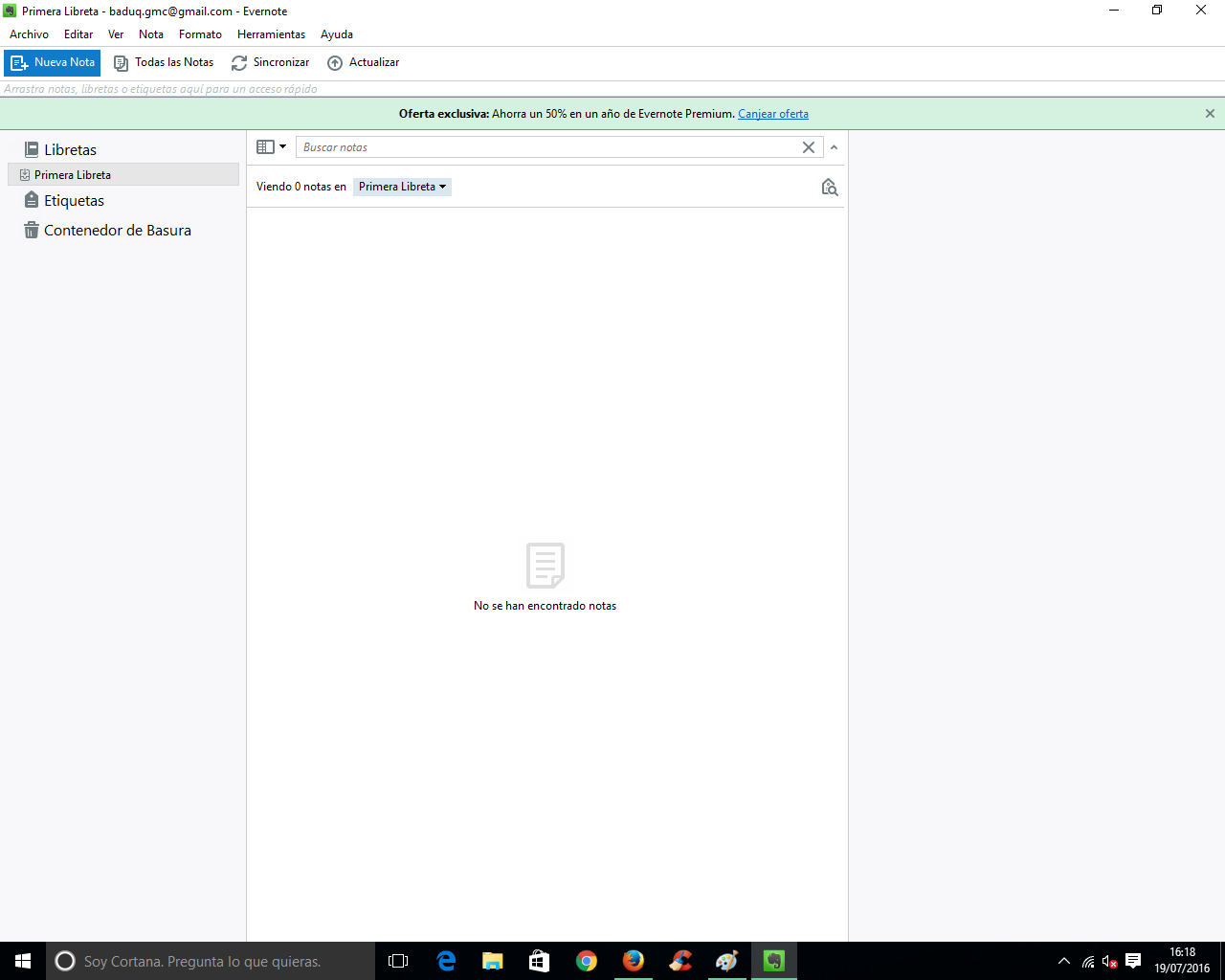The image size is (1225, 980).
Task: Open the Libretas notebooks section
Action: click(70, 150)
